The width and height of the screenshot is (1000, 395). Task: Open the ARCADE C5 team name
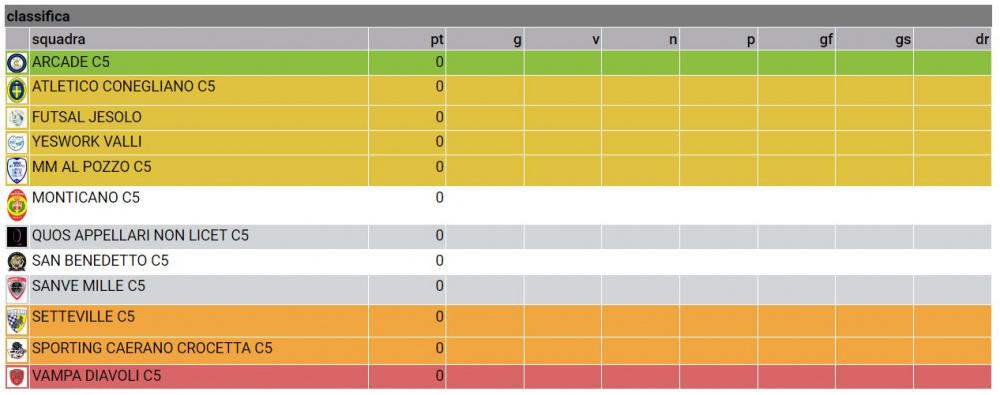point(71,62)
